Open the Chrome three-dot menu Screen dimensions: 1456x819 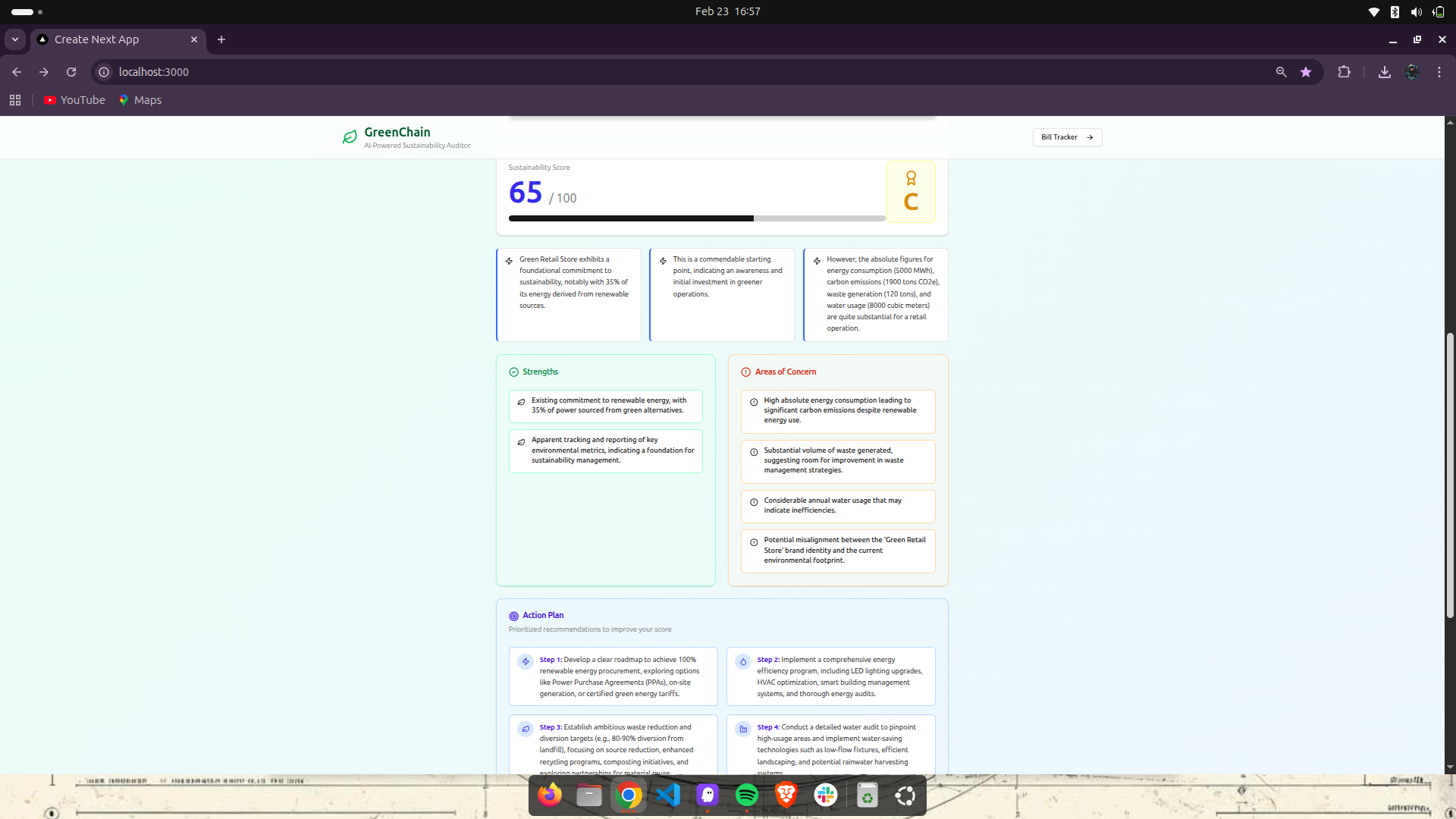[1439, 72]
